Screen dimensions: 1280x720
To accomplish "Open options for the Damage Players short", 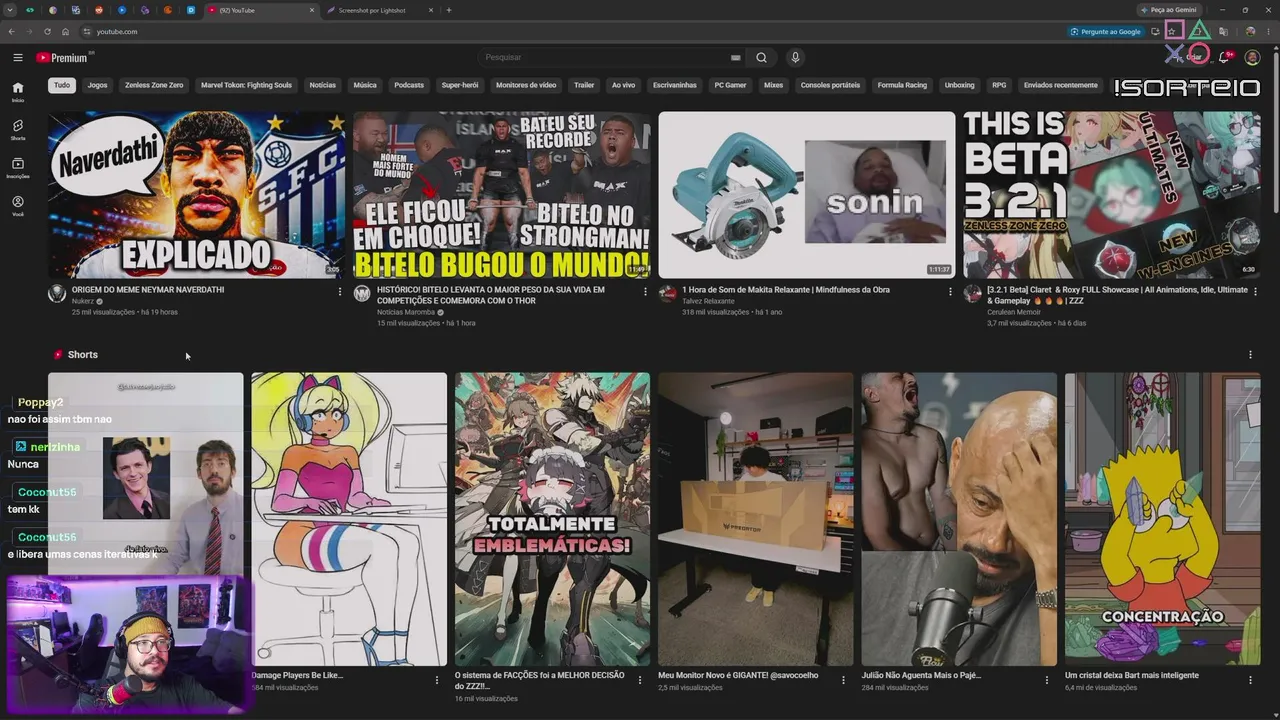I will [436, 680].
